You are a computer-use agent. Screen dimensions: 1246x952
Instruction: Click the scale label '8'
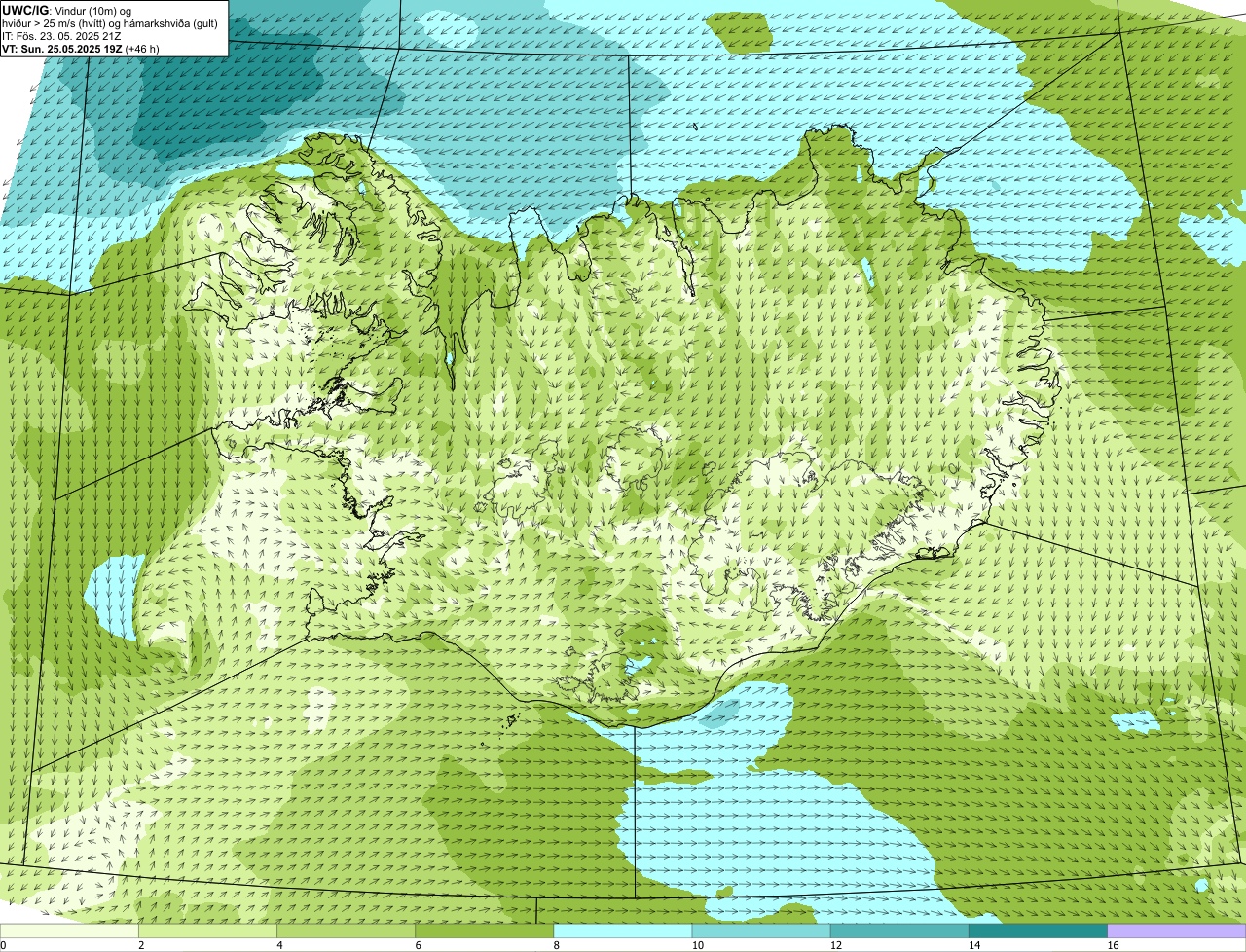click(x=556, y=945)
